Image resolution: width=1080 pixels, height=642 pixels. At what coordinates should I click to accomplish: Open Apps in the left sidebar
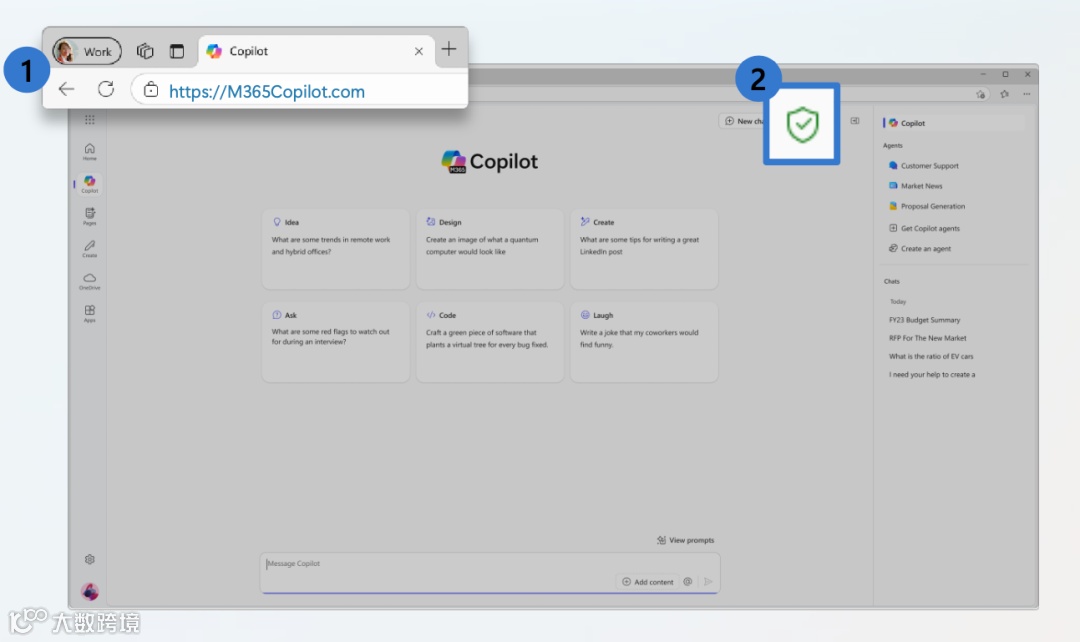coord(90,313)
